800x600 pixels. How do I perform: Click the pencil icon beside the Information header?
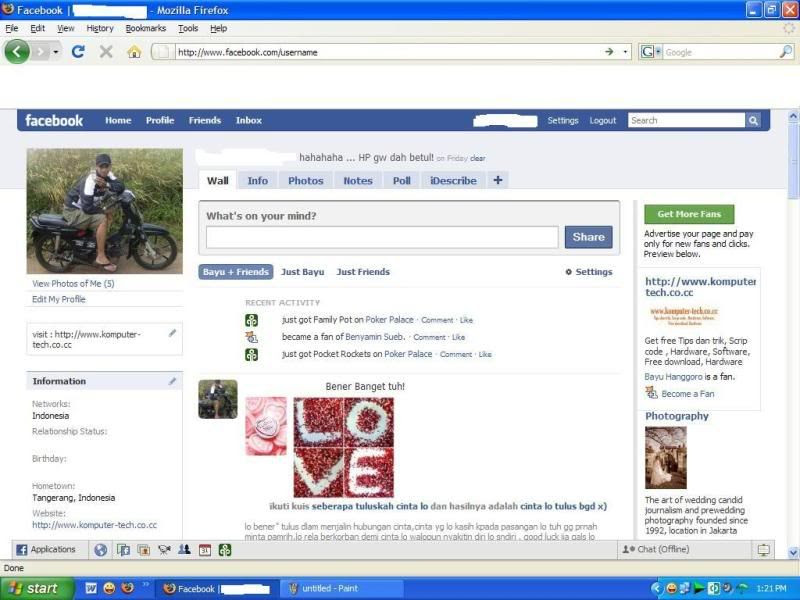pos(172,381)
